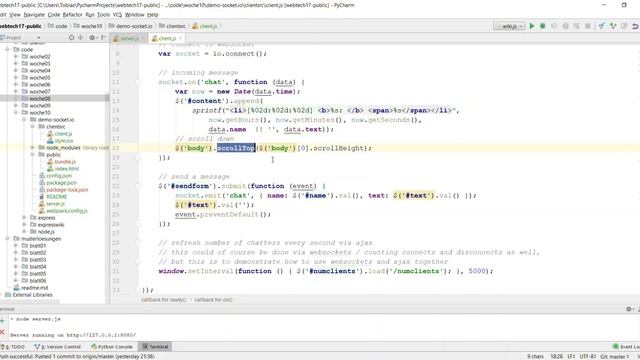Viewport: 640px width, 360px height.
Task: Open Event Log from the status bar
Action: click(x=625, y=347)
